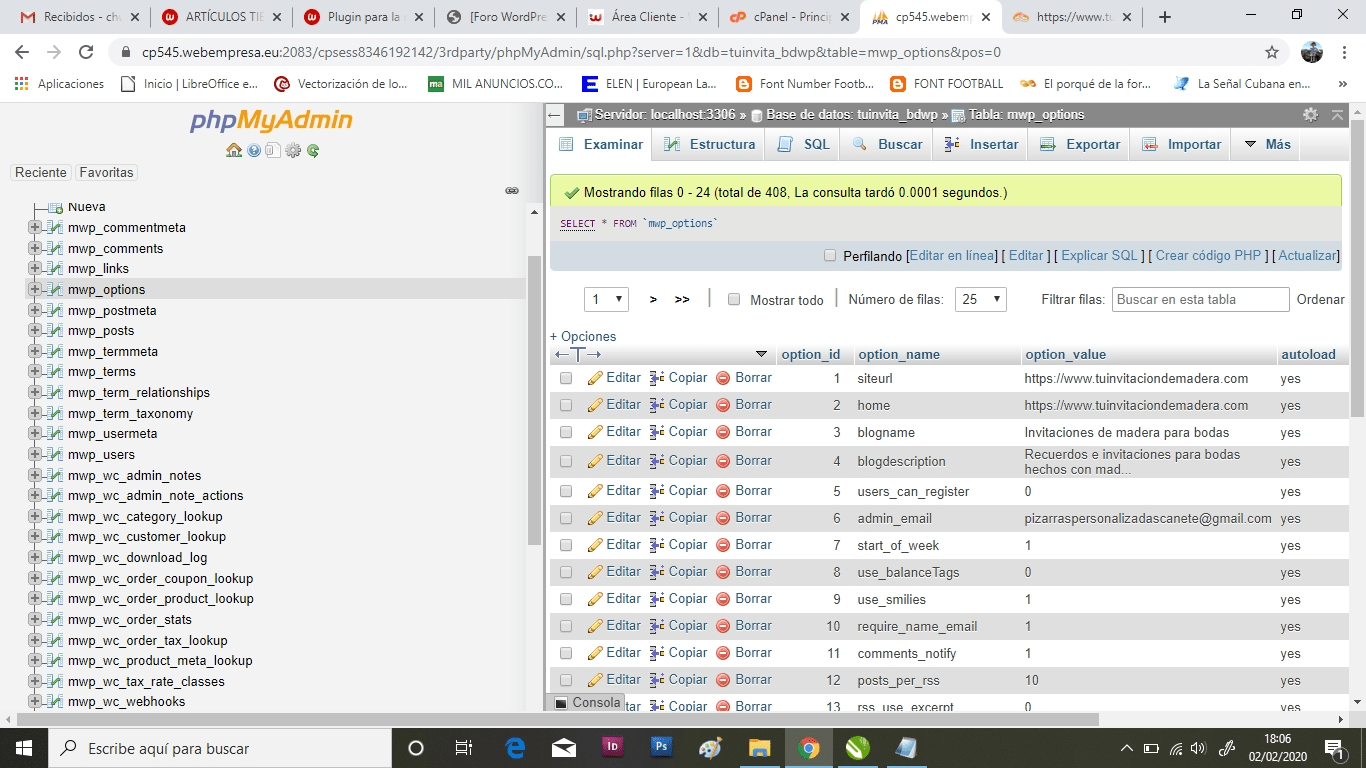Focus the Buscar en esta tabla filter field
Screen dimensions: 1366x768
click(1201, 299)
